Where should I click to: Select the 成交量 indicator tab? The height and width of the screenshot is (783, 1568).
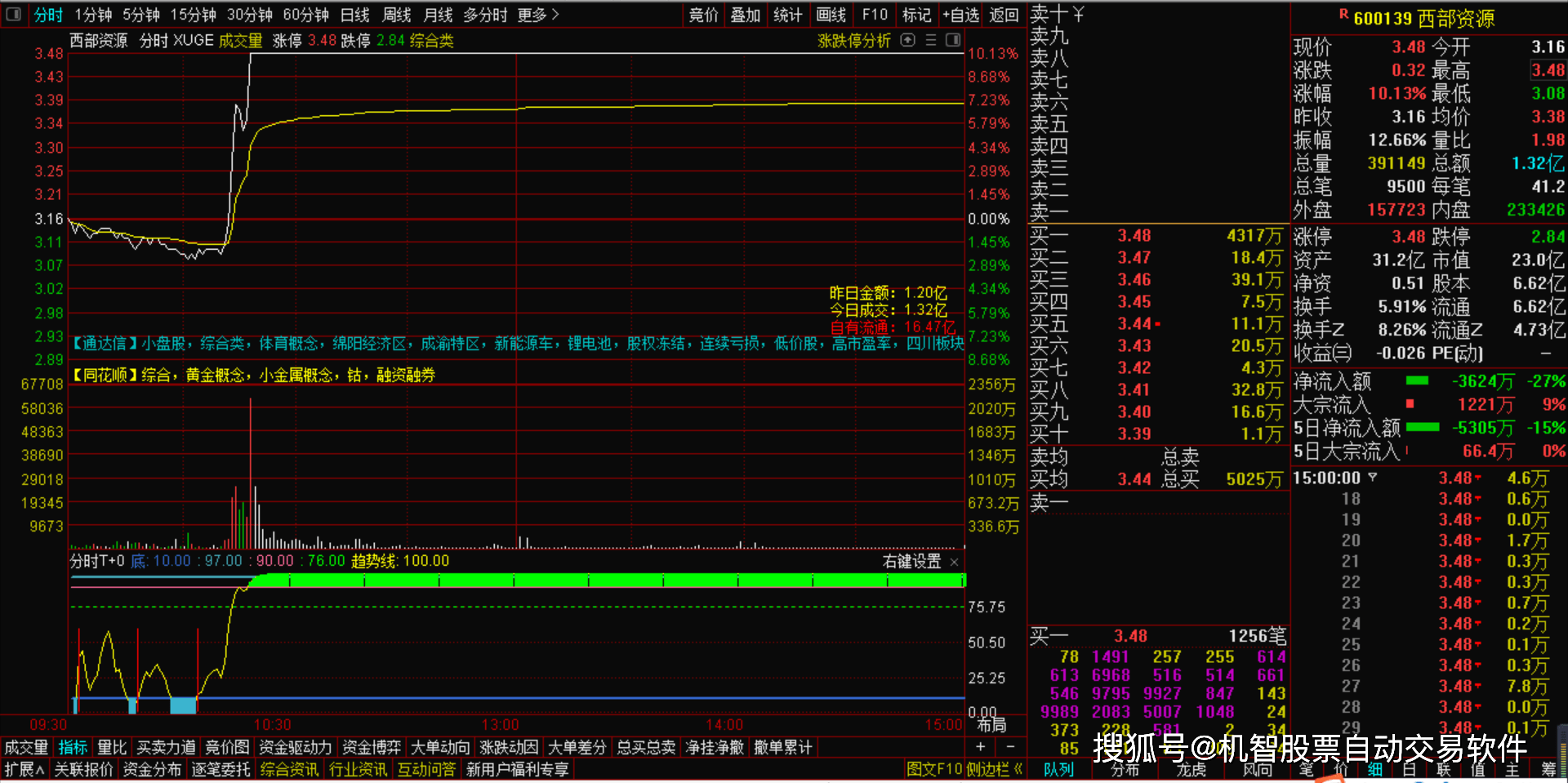point(26,747)
